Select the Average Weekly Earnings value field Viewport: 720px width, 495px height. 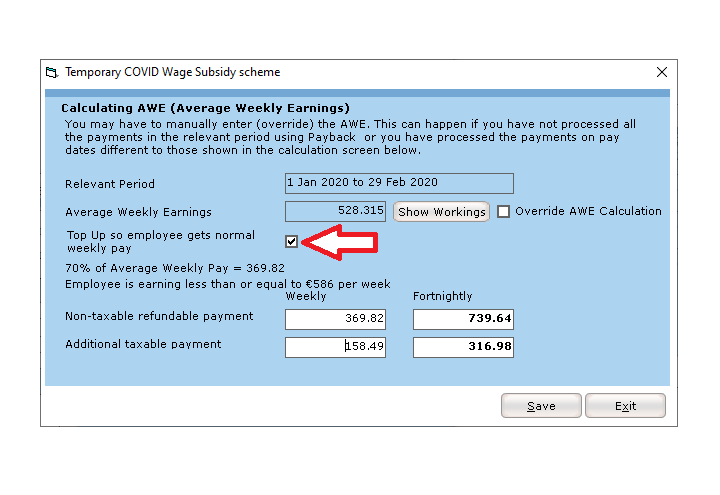point(336,211)
